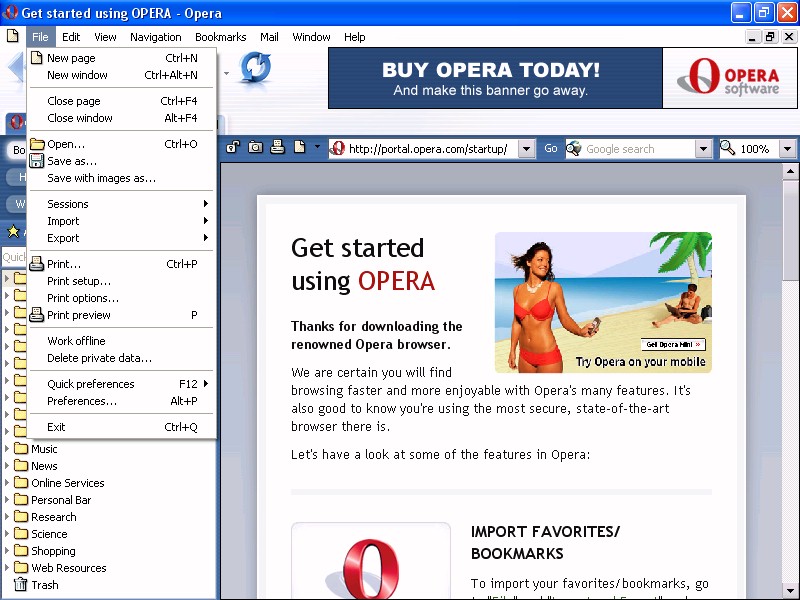Image resolution: width=800 pixels, height=600 pixels.
Task: Click the Reload page icon
Action: 255,67
